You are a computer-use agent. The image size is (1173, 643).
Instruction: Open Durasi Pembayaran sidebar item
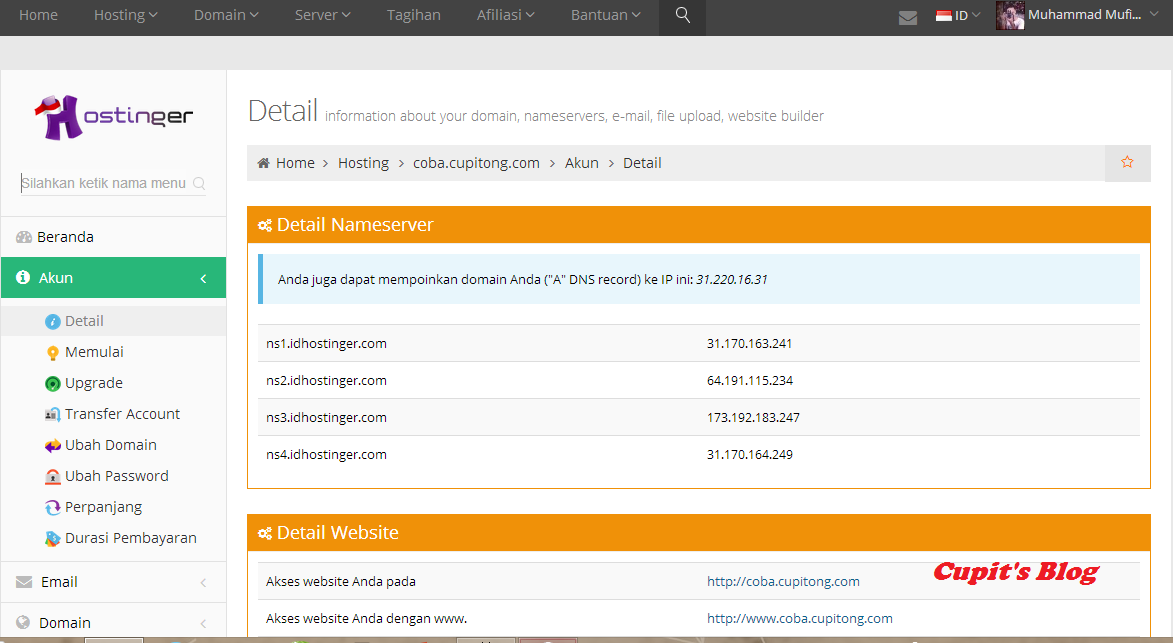click(131, 538)
